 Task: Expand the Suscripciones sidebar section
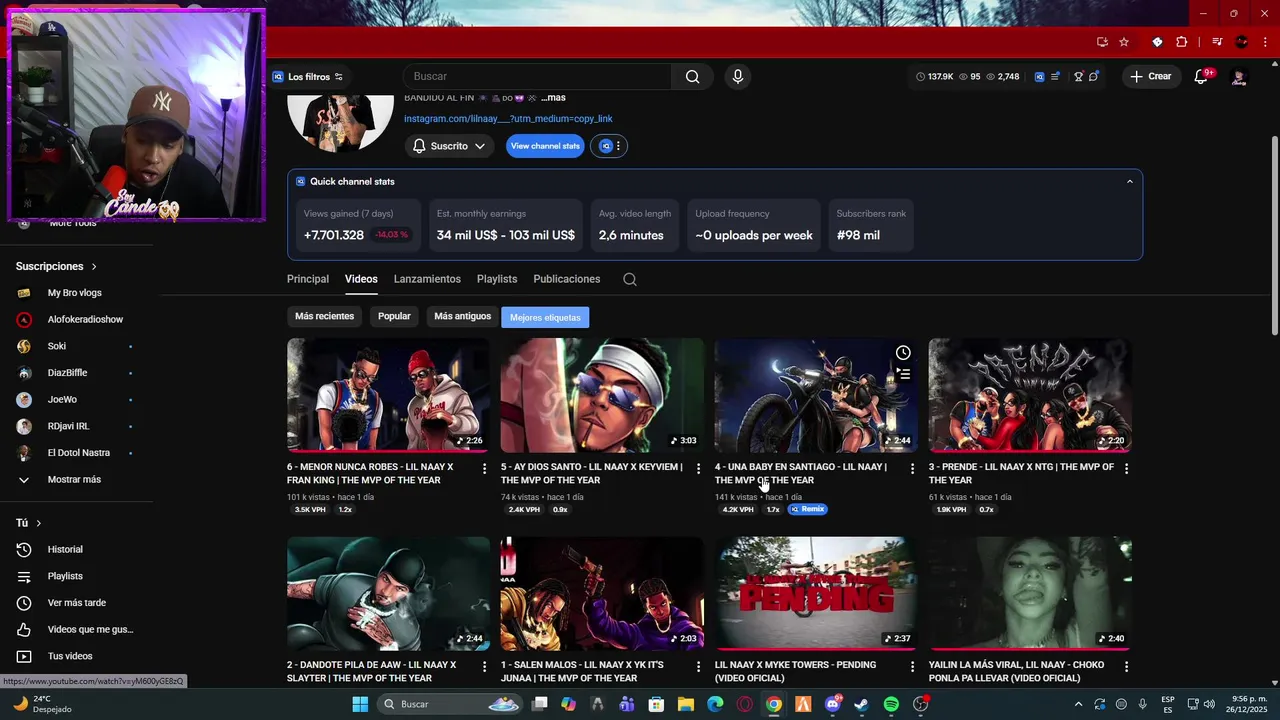pyautogui.click(x=57, y=266)
